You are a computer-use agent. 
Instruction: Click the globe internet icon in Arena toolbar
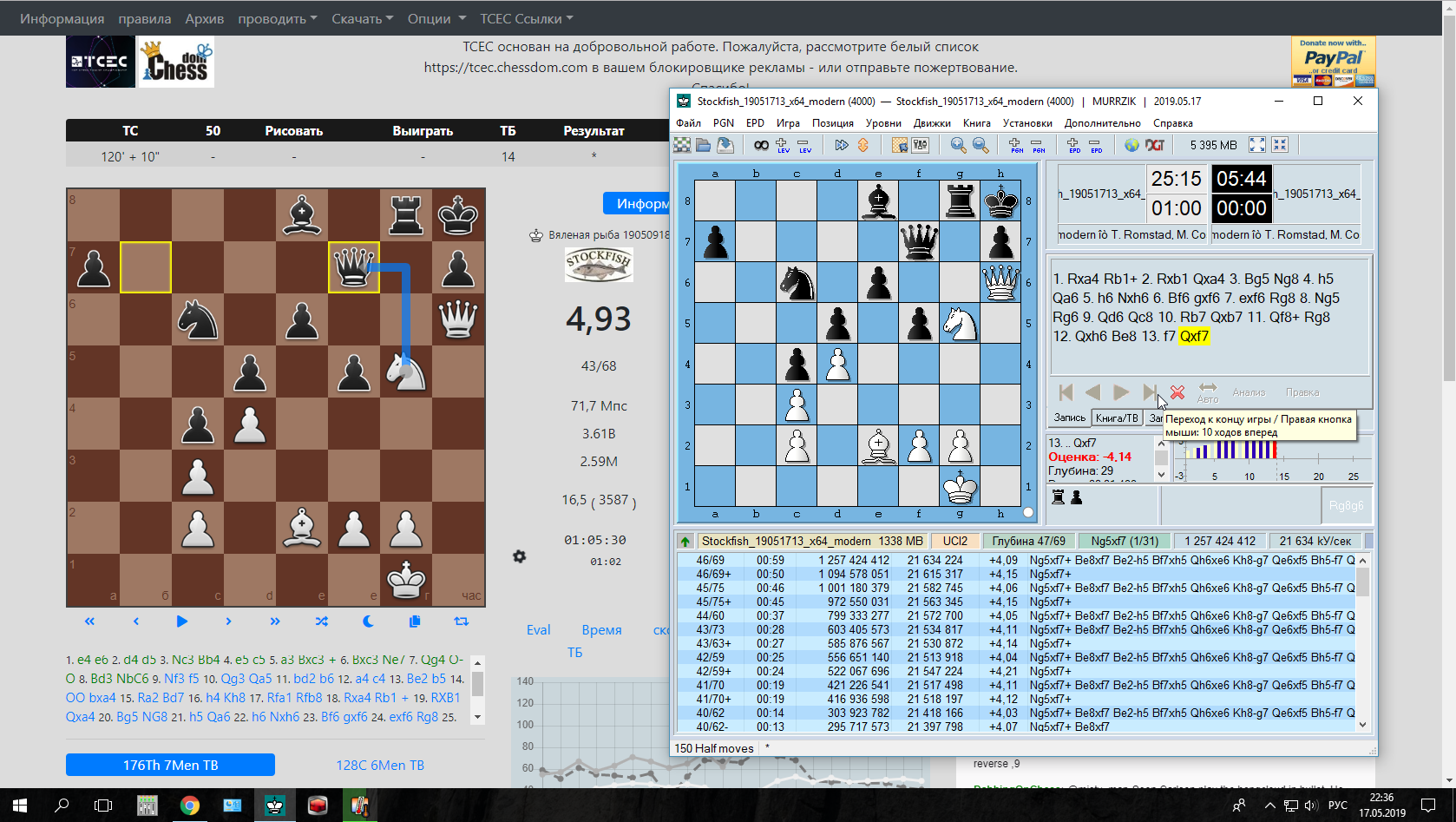click(1131, 145)
